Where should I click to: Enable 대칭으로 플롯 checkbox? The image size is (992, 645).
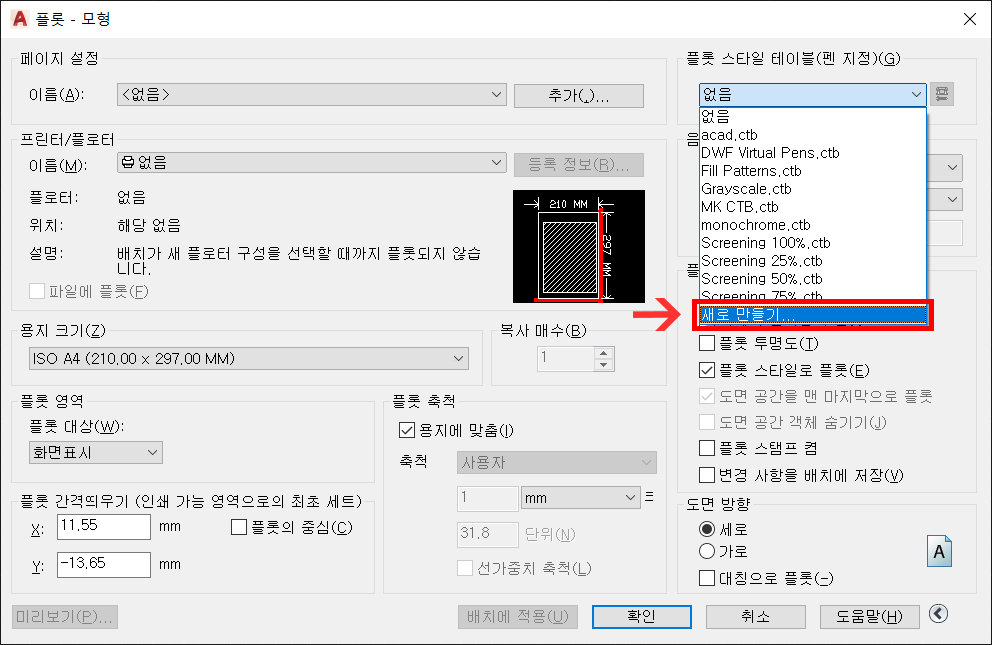(x=707, y=578)
